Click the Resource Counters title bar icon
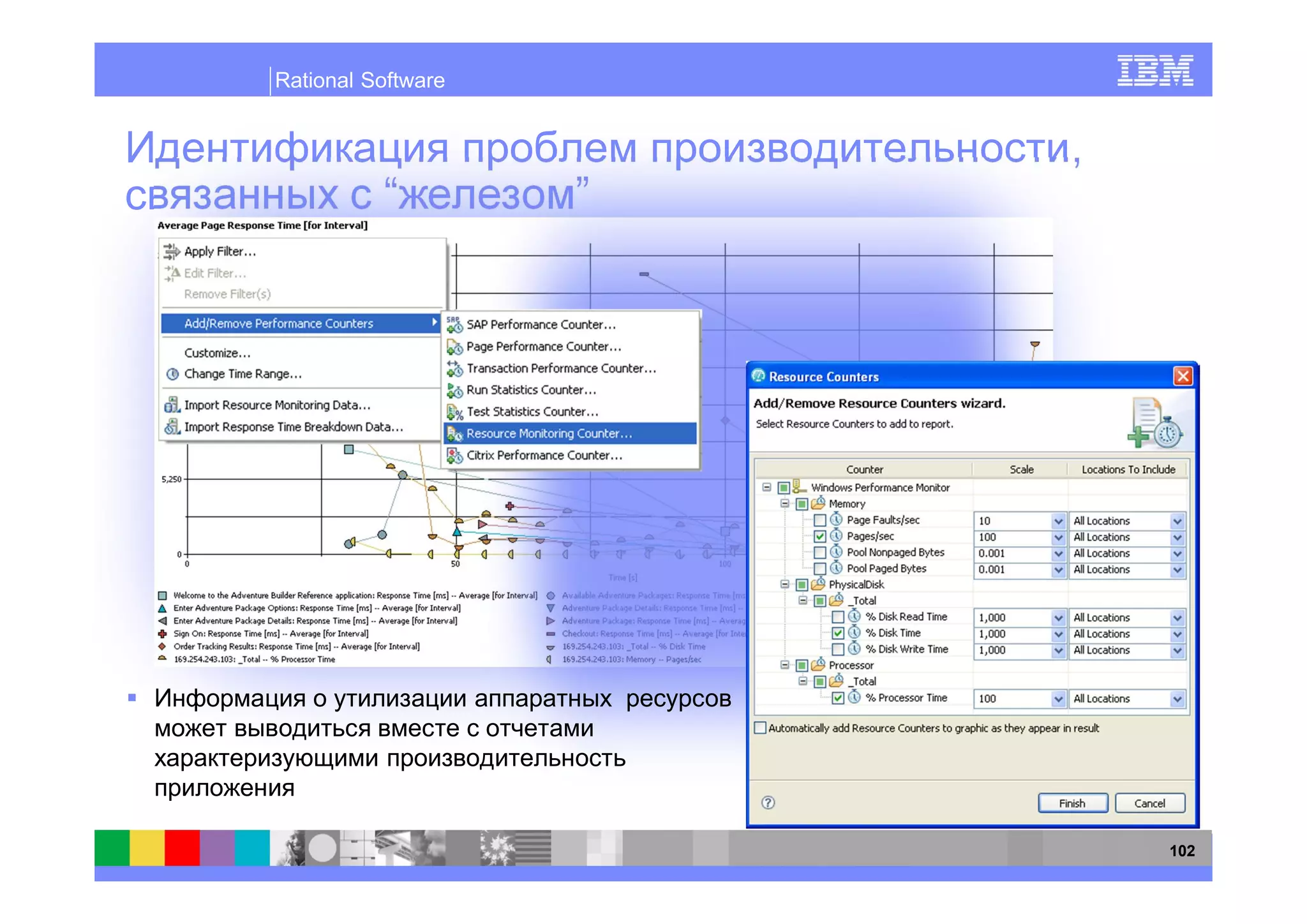 (x=758, y=376)
